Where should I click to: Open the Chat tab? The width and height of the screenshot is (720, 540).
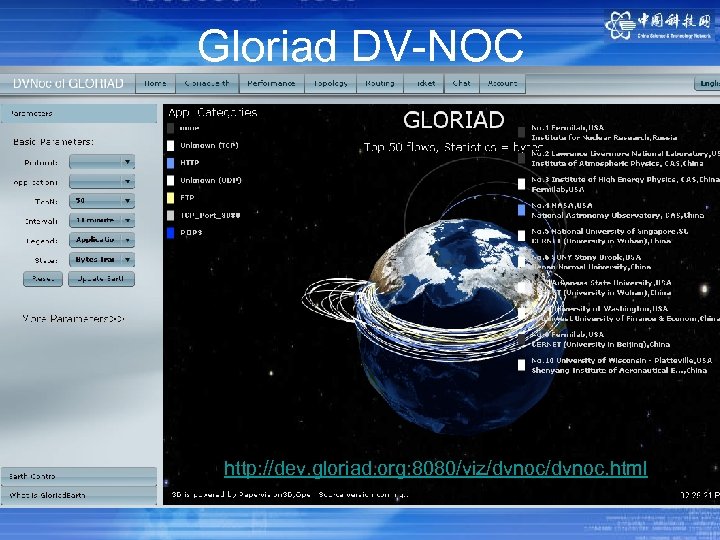point(461,84)
